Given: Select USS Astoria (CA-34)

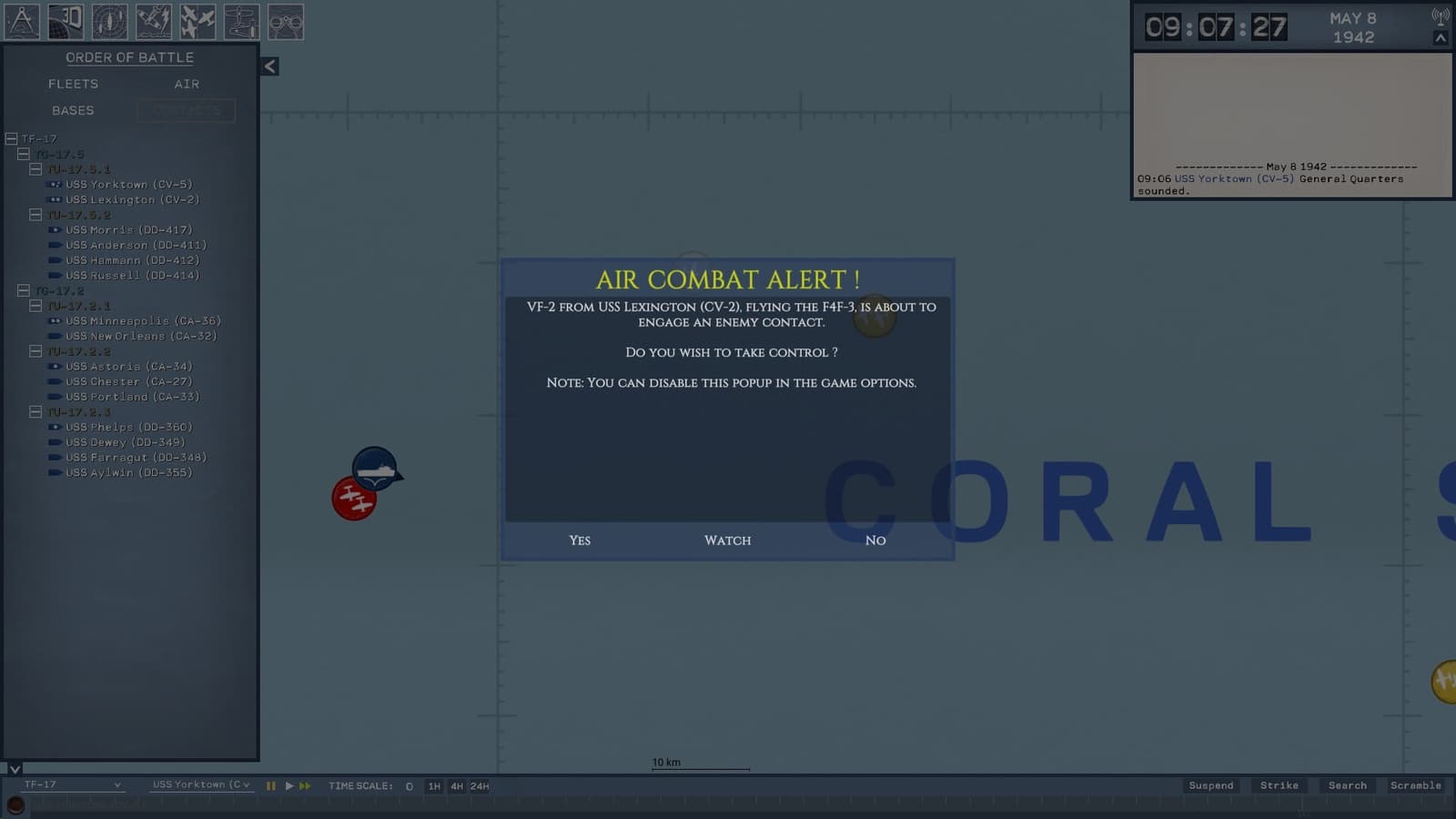Looking at the screenshot, I should (129, 367).
